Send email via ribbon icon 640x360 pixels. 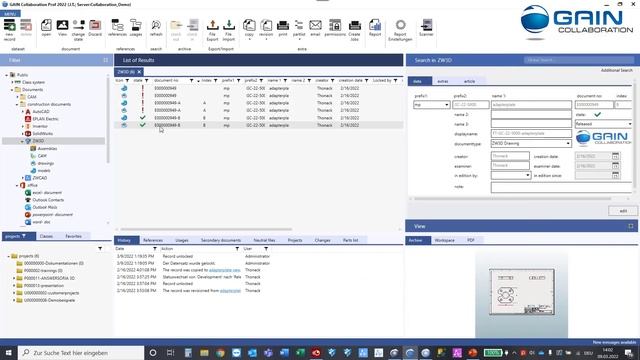click(x=315, y=28)
